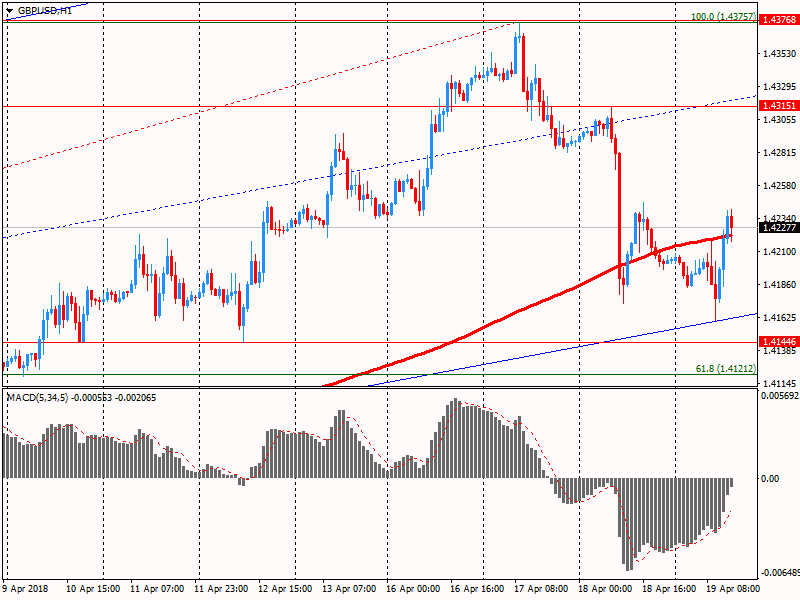
Task: Select the solid blue rising trend line
Action: [561, 350]
